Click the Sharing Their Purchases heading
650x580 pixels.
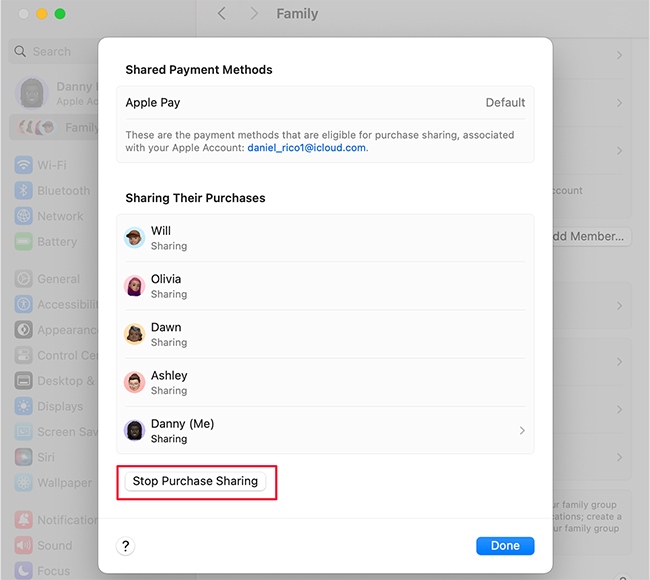click(x=195, y=198)
